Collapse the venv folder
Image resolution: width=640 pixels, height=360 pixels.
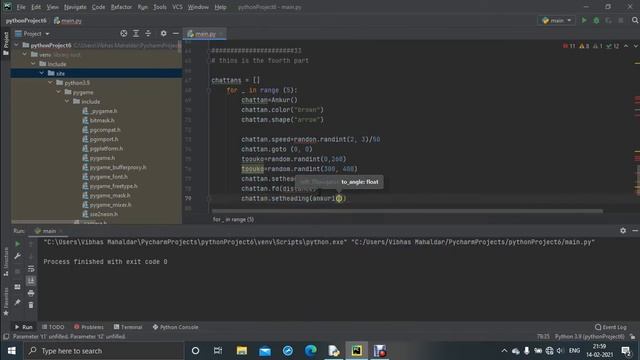point(25,54)
